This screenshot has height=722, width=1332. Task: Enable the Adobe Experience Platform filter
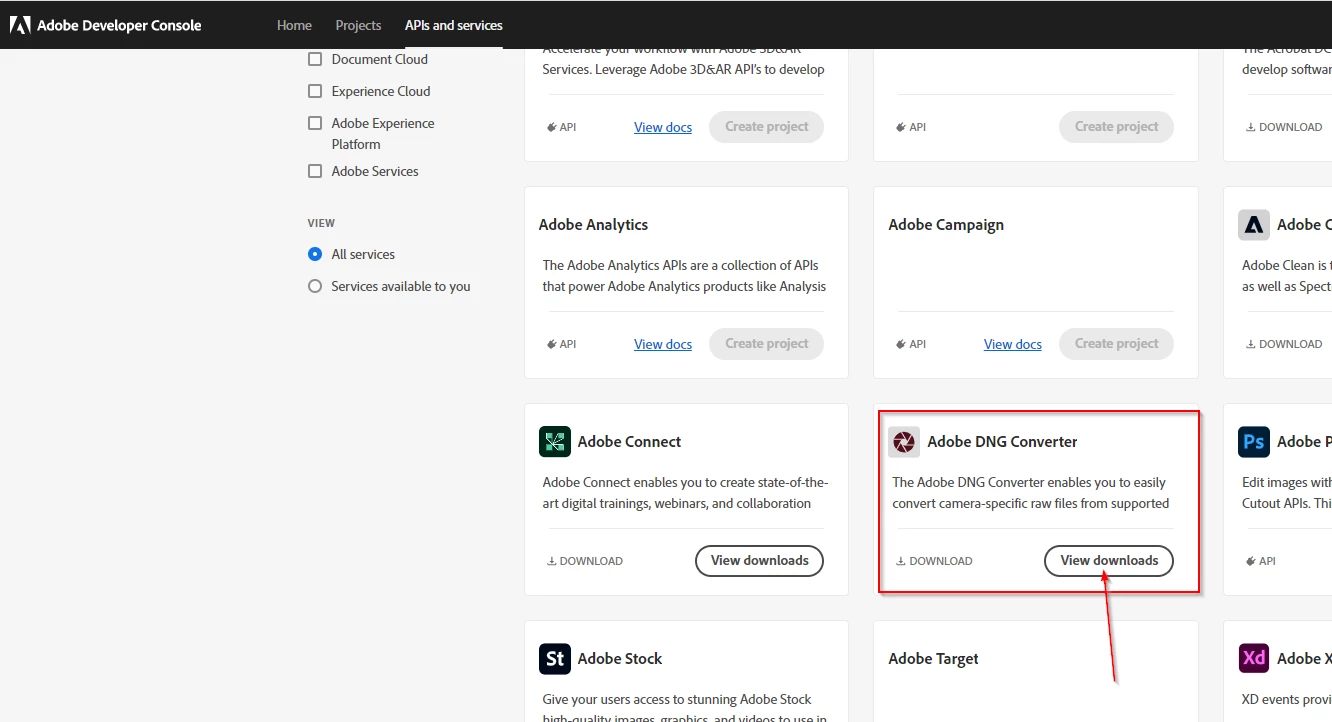(315, 123)
